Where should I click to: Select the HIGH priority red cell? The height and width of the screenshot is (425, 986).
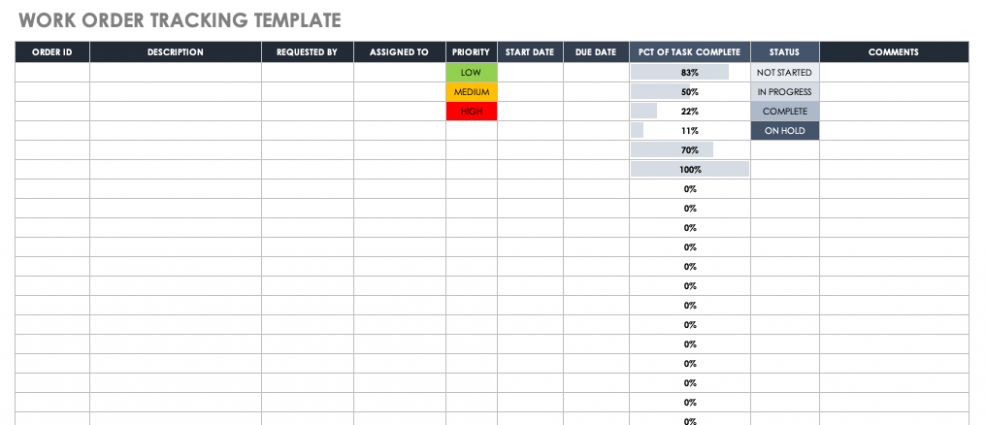[x=471, y=111]
